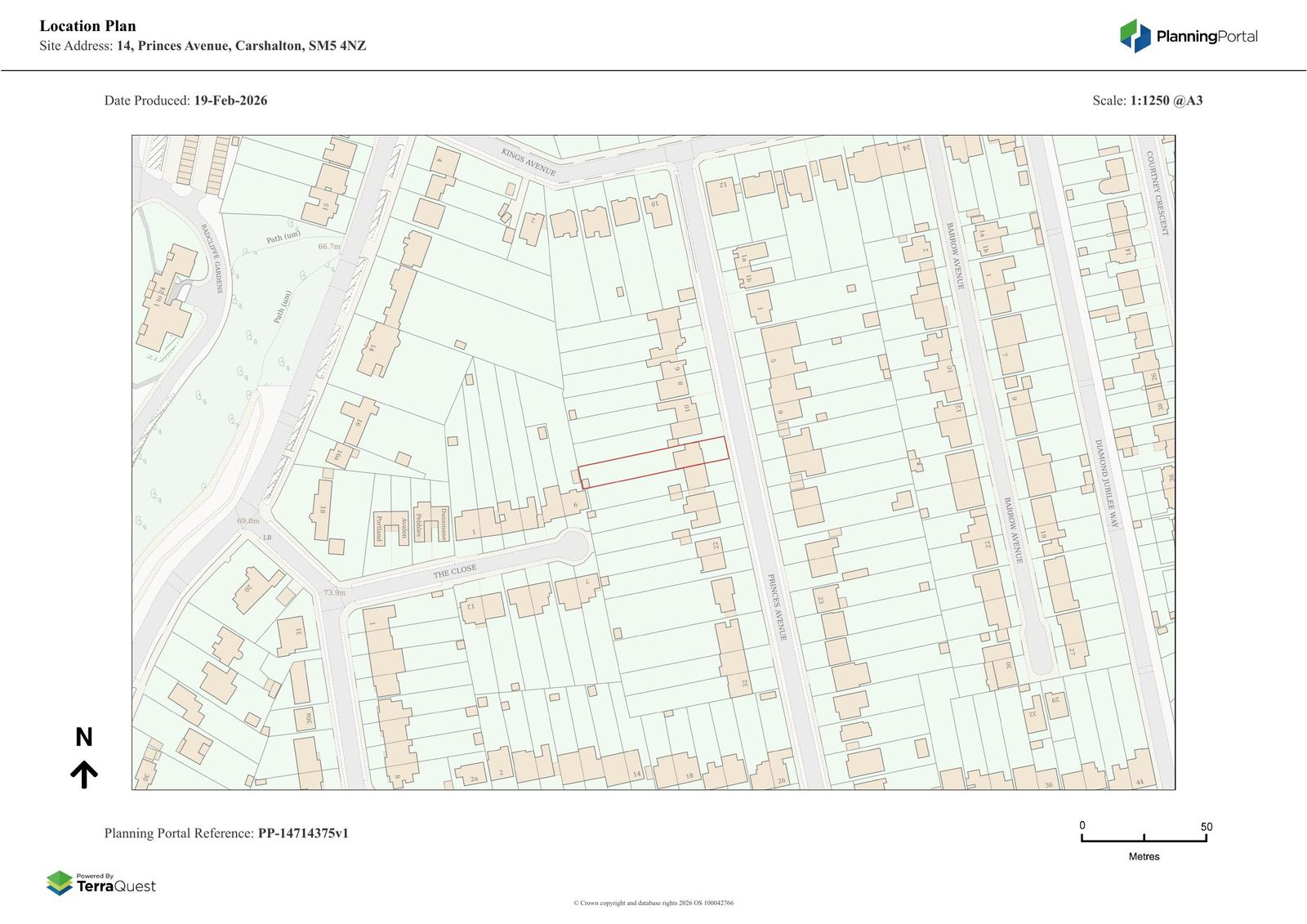Image resolution: width=1307 pixels, height=924 pixels.
Task: Click the 66.7m spot height label
Action: point(328,246)
